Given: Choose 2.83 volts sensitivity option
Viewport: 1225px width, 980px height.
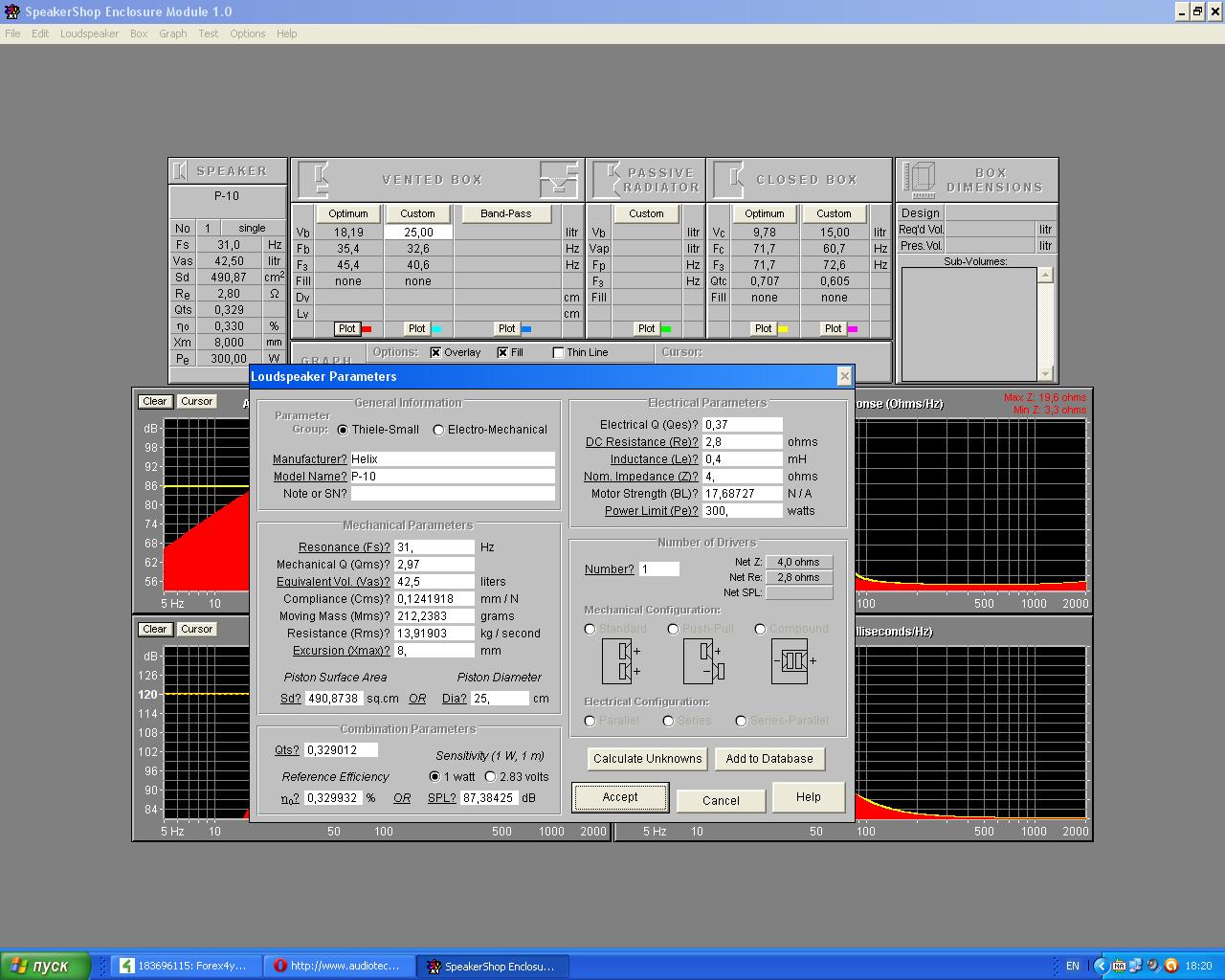Looking at the screenshot, I should coord(491,777).
